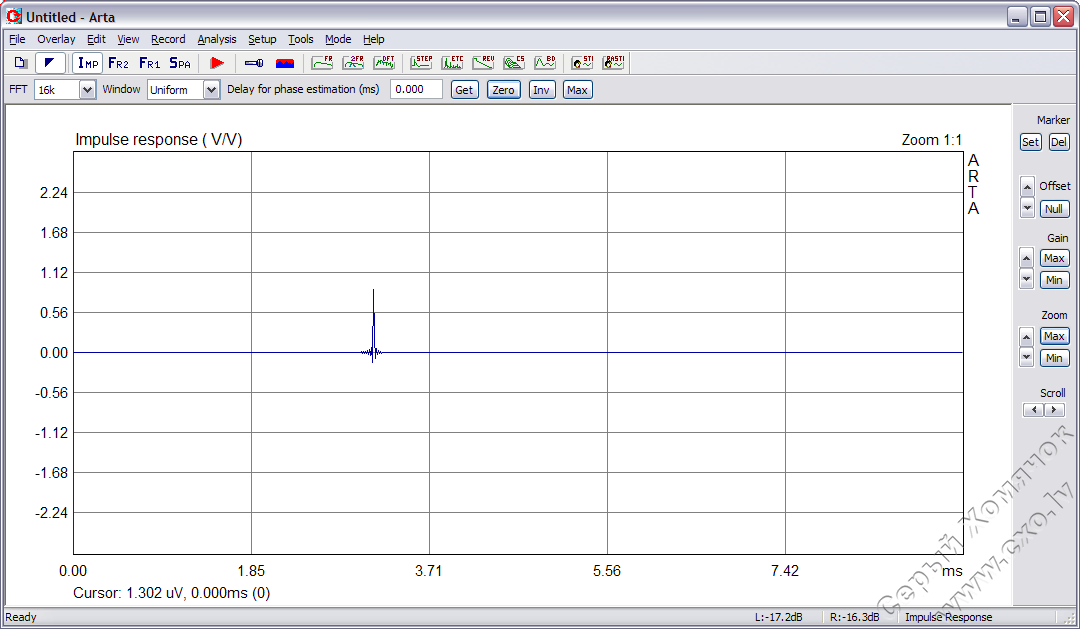Viewport: 1080px width, 629px height.
Task: Click the 'Zoom 1:1' label
Action: (x=931, y=140)
